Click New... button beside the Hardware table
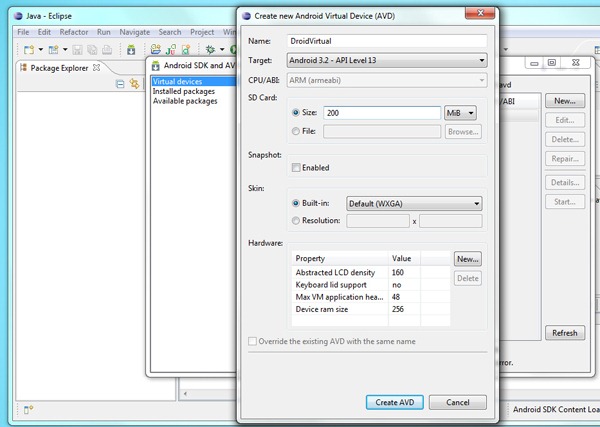Viewport: 600px width, 427px height. (x=468, y=259)
